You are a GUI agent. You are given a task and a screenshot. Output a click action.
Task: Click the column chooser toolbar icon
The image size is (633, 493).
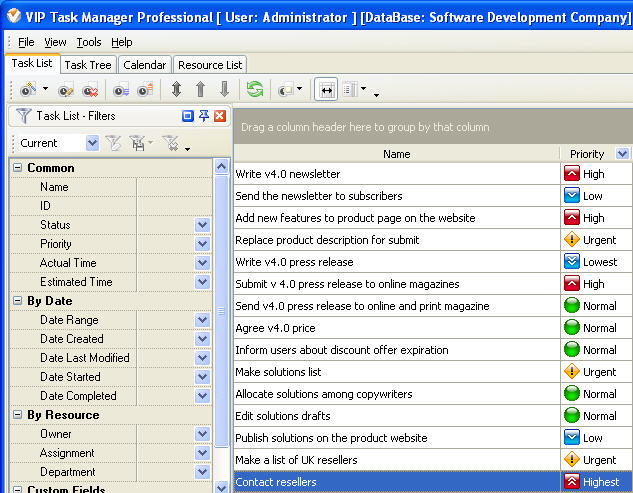[x=350, y=89]
